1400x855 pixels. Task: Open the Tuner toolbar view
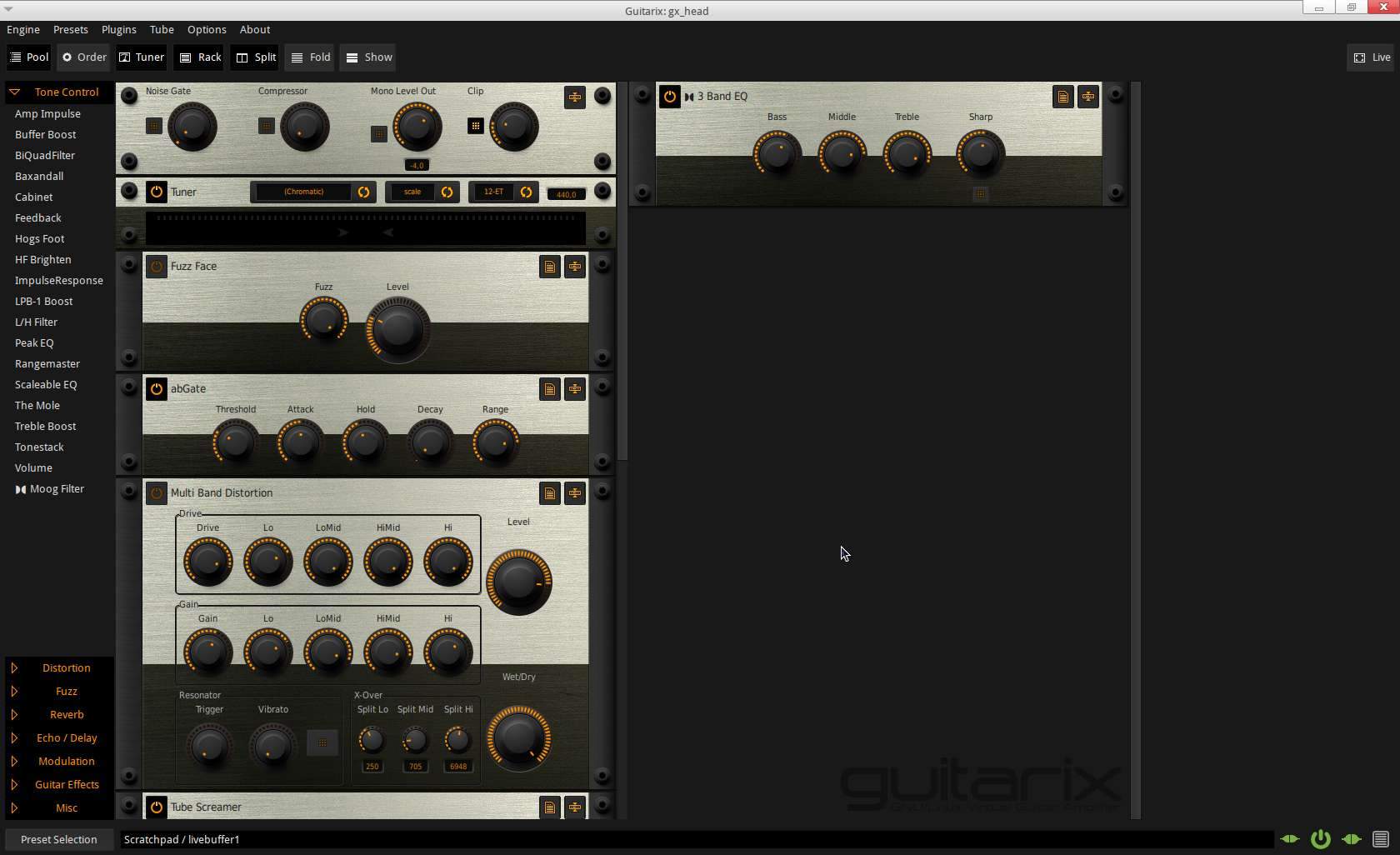pyautogui.click(x=142, y=57)
